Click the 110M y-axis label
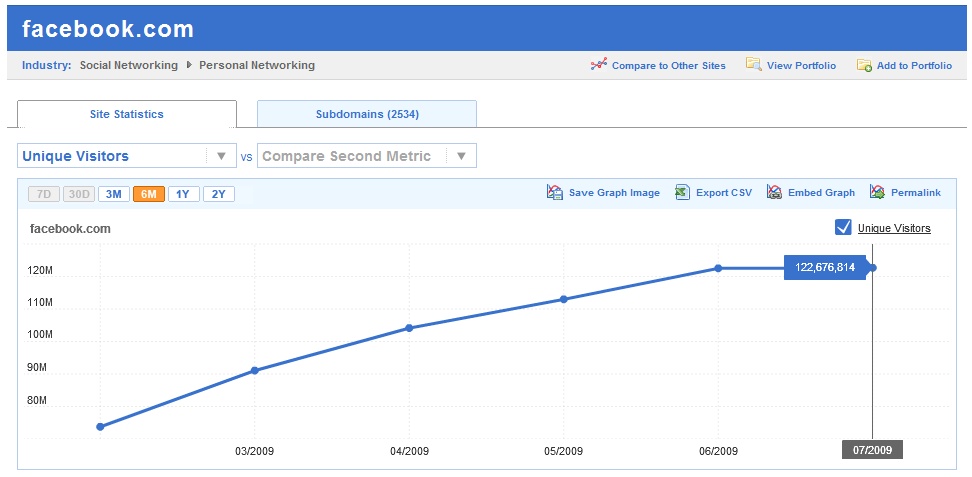The height and width of the screenshot is (477, 972). pyautogui.click(x=40, y=303)
